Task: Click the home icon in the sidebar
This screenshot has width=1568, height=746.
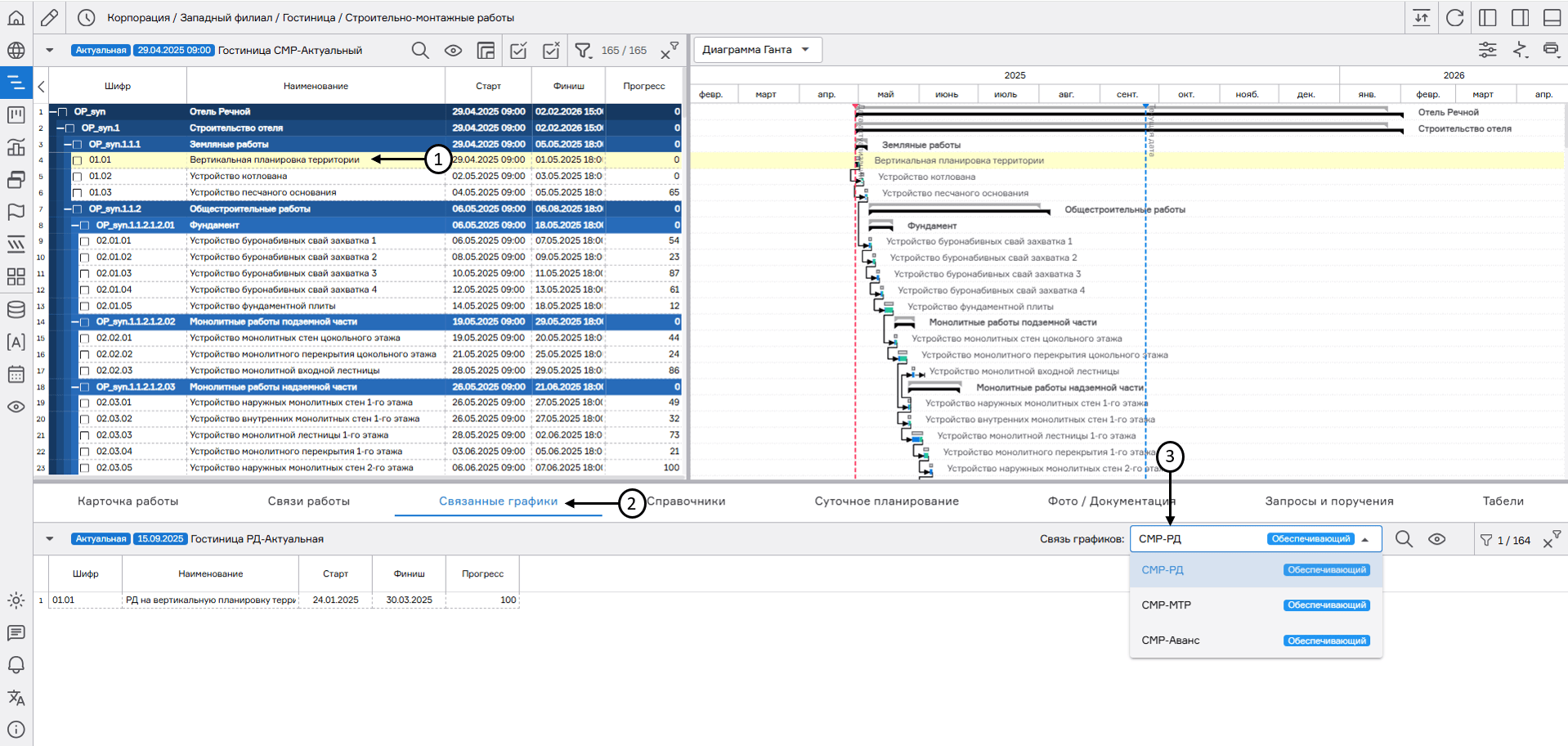Action: pos(16,17)
